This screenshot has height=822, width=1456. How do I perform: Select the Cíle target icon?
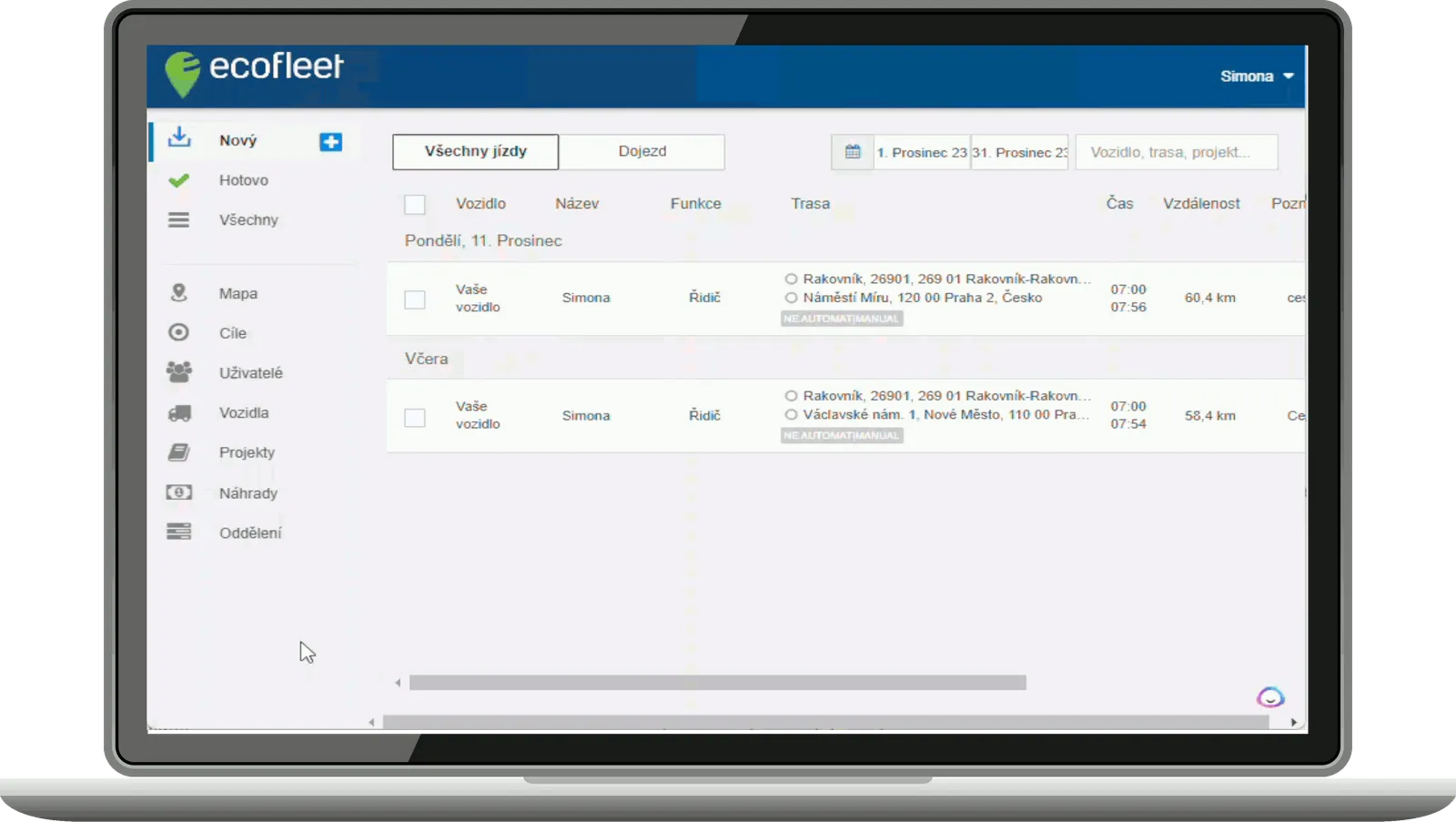pos(179,333)
